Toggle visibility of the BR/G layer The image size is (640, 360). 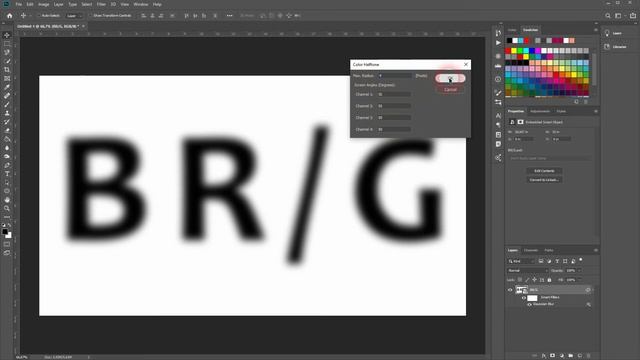click(x=510, y=290)
